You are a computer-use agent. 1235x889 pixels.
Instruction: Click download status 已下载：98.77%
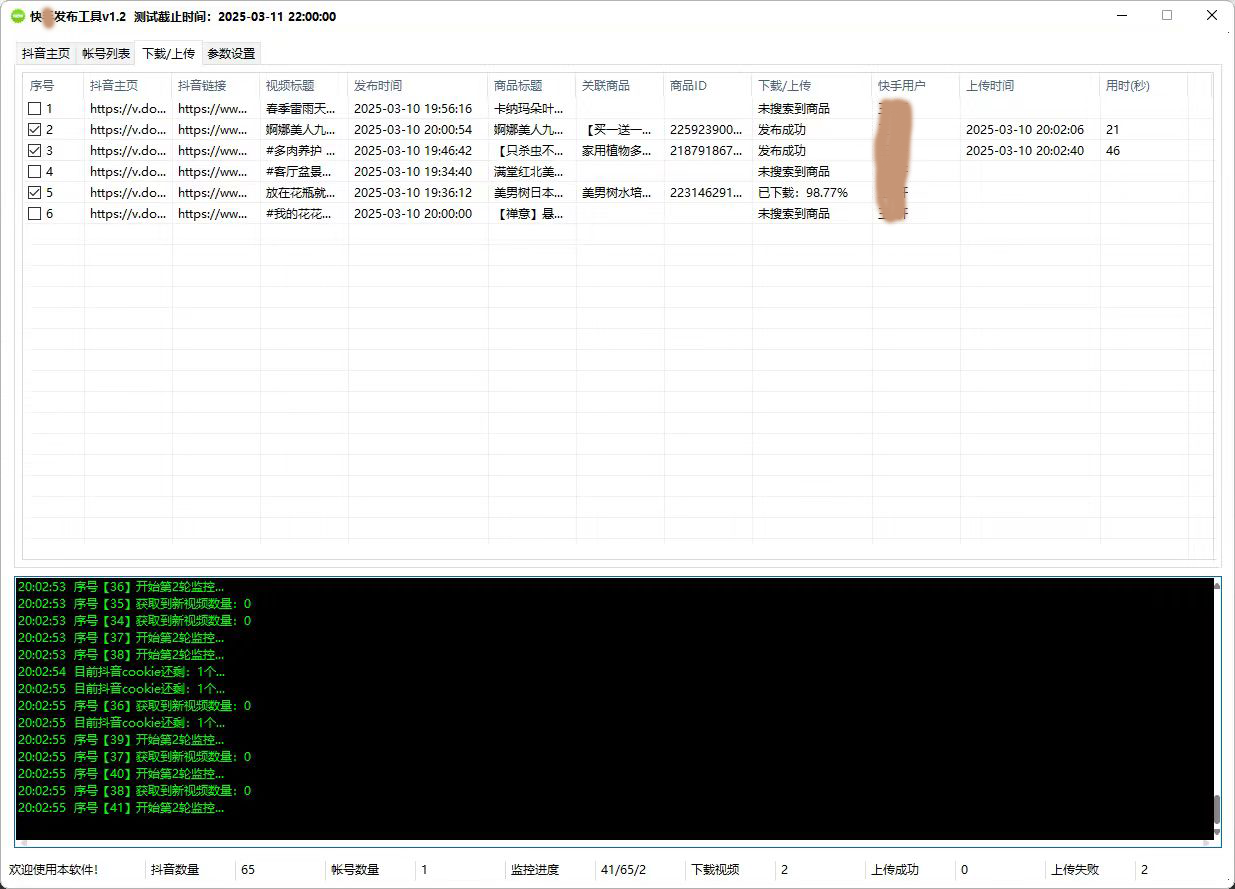click(x=803, y=192)
